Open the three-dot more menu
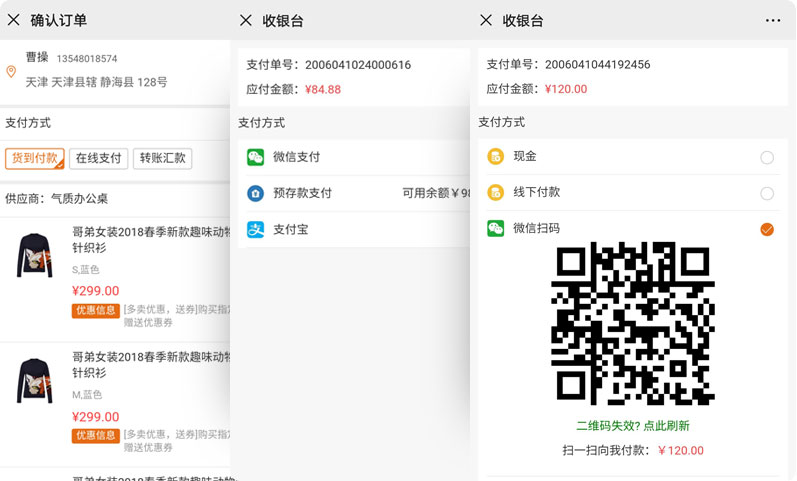 (772, 20)
